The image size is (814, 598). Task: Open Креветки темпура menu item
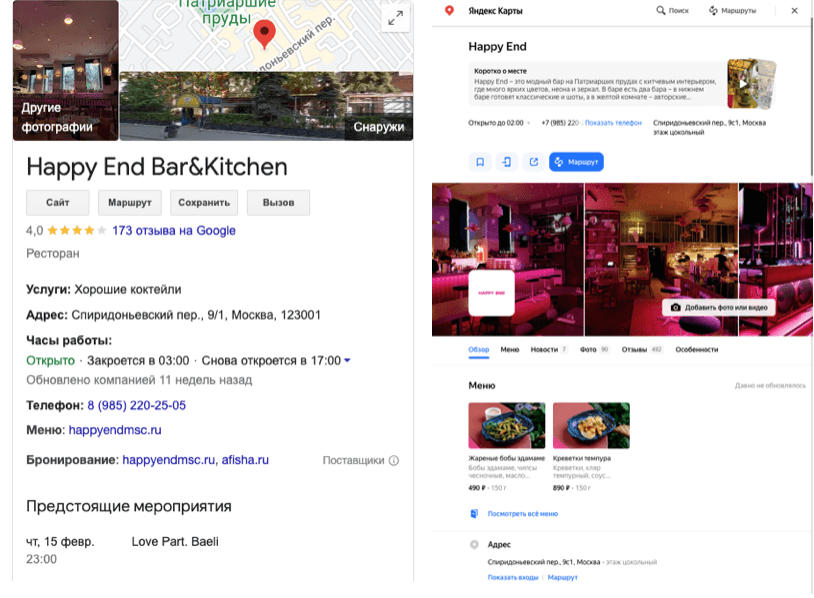(591, 446)
